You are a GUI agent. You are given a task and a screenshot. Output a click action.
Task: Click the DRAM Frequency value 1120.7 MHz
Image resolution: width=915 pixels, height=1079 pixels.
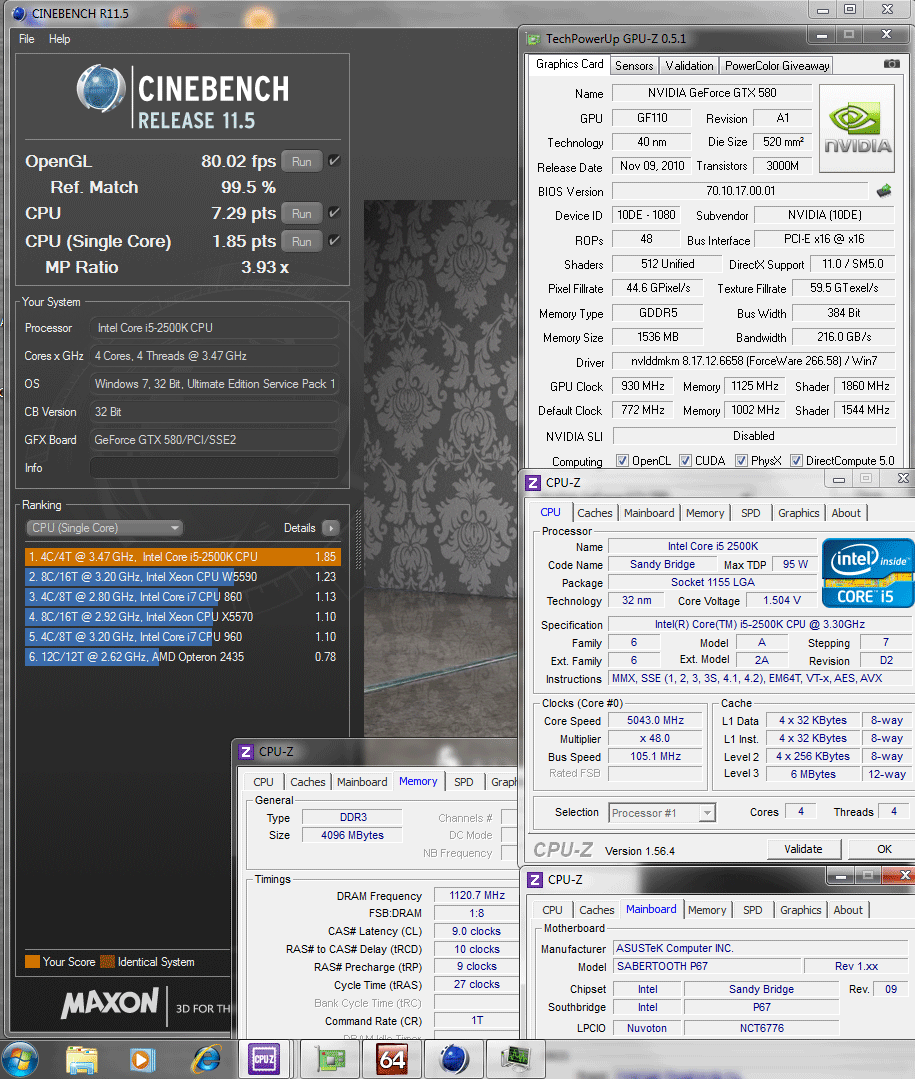[476, 895]
